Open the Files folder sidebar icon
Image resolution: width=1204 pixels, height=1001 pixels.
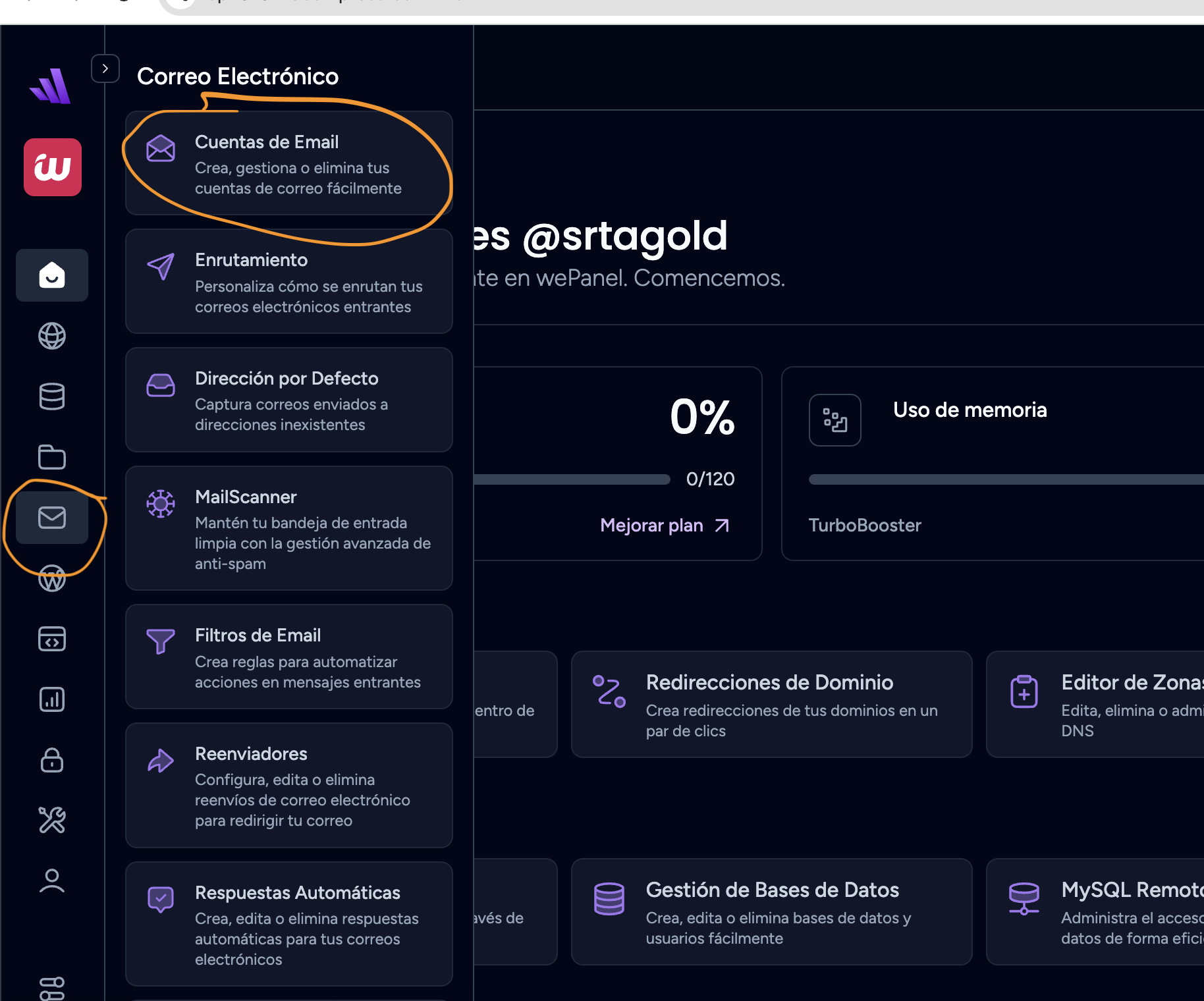coord(52,457)
